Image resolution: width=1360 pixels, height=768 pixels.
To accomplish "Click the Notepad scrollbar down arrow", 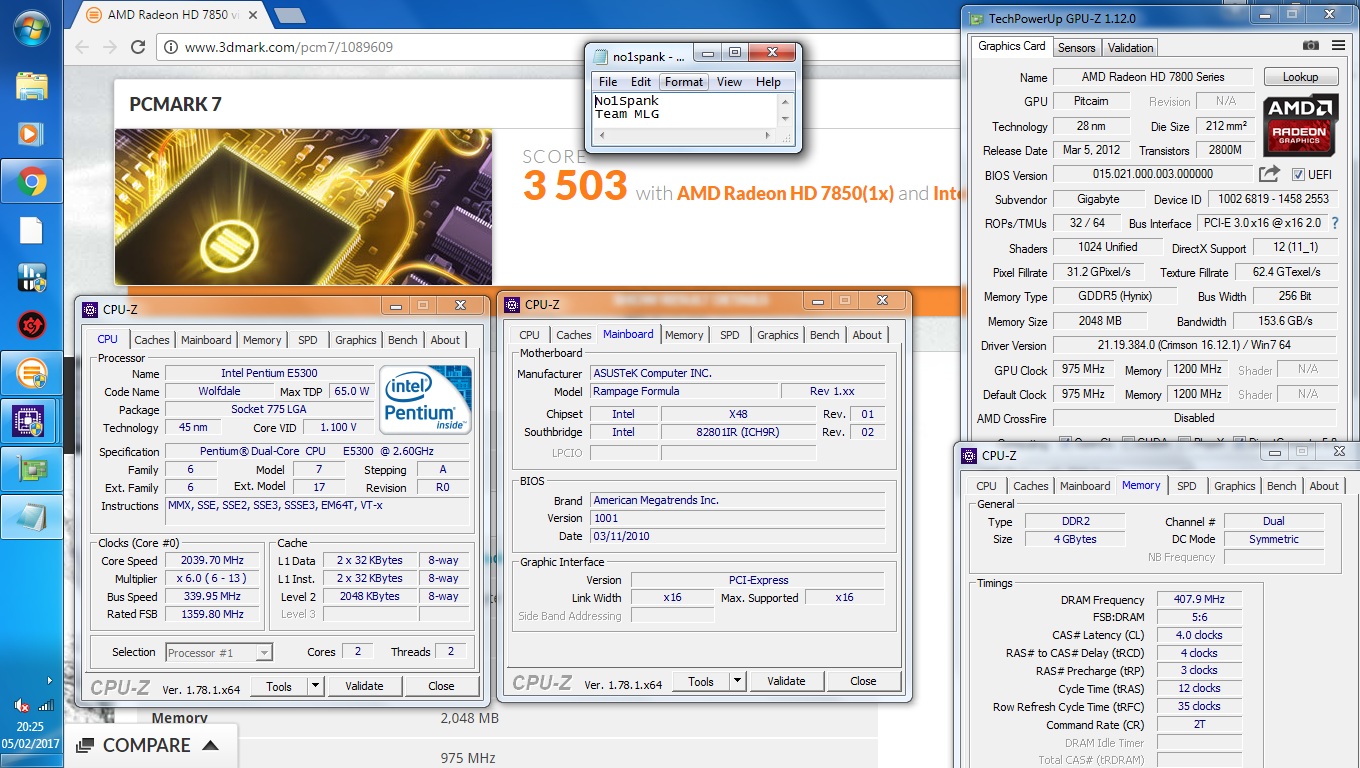I will (786, 119).
